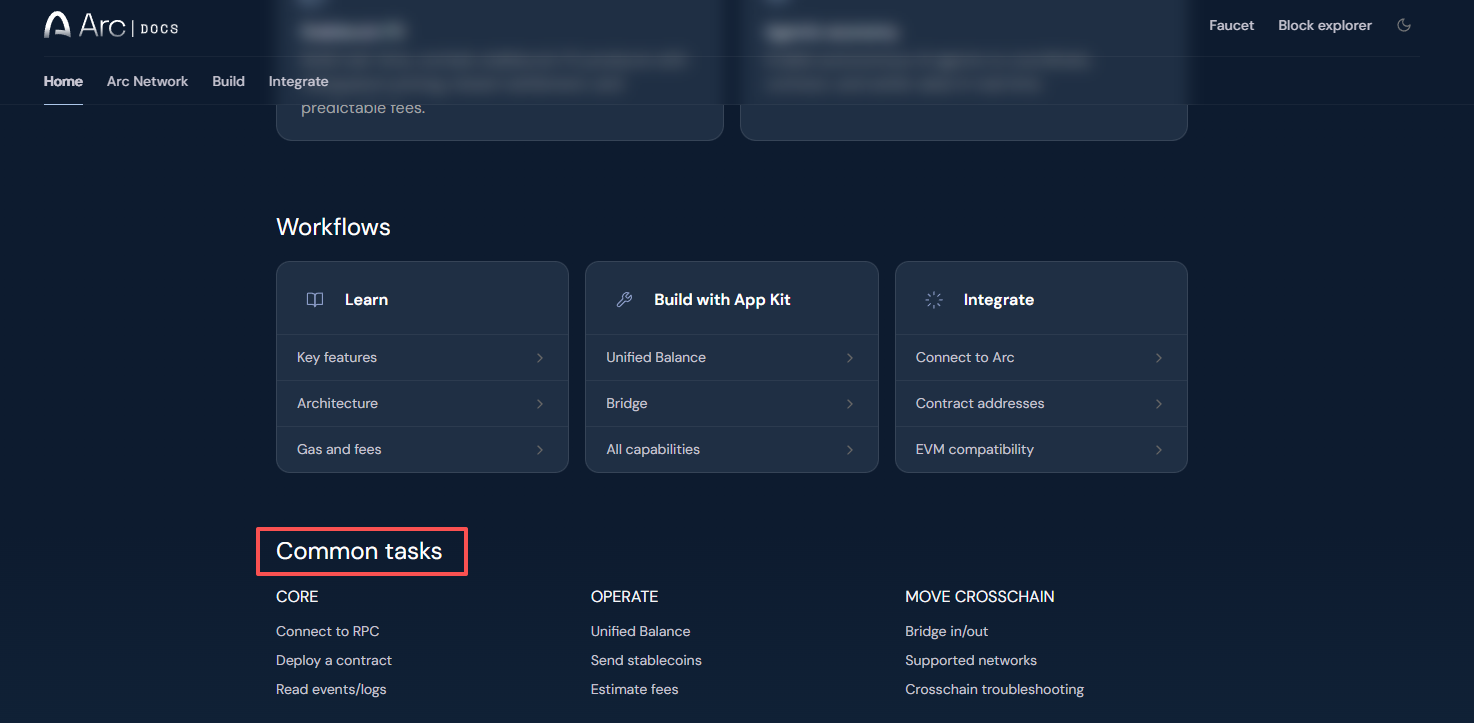This screenshot has height=723, width=1474.
Task: Open the Build tab
Action: click(228, 81)
